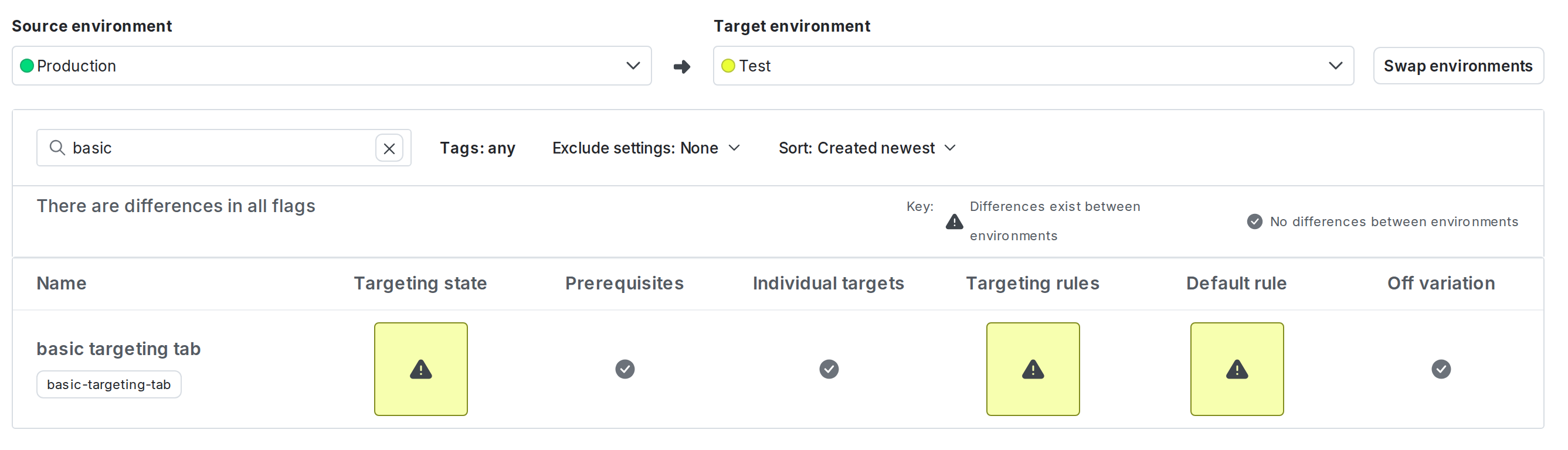Viewport: 1568px width, 450px height.
Task: Click the Targeting rules difference warning icon
Action: tap(1033, 369)
